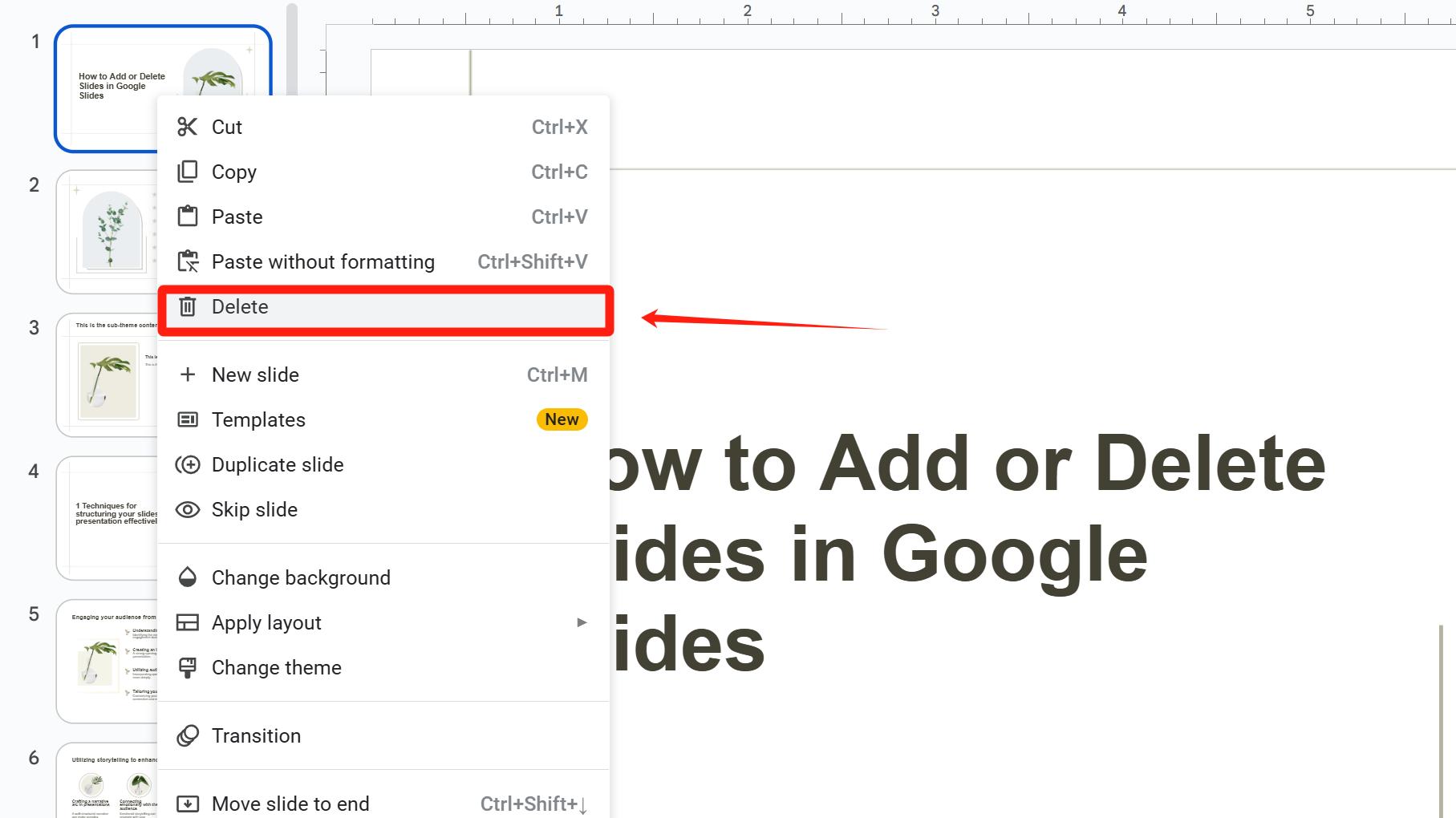Select Move slide to end
The image size is (1456, 818).
(383, 804)
